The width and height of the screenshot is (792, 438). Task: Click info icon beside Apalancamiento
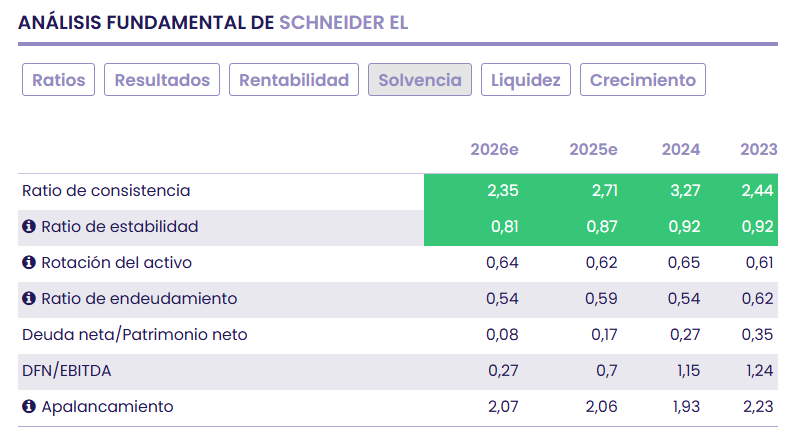29,407
